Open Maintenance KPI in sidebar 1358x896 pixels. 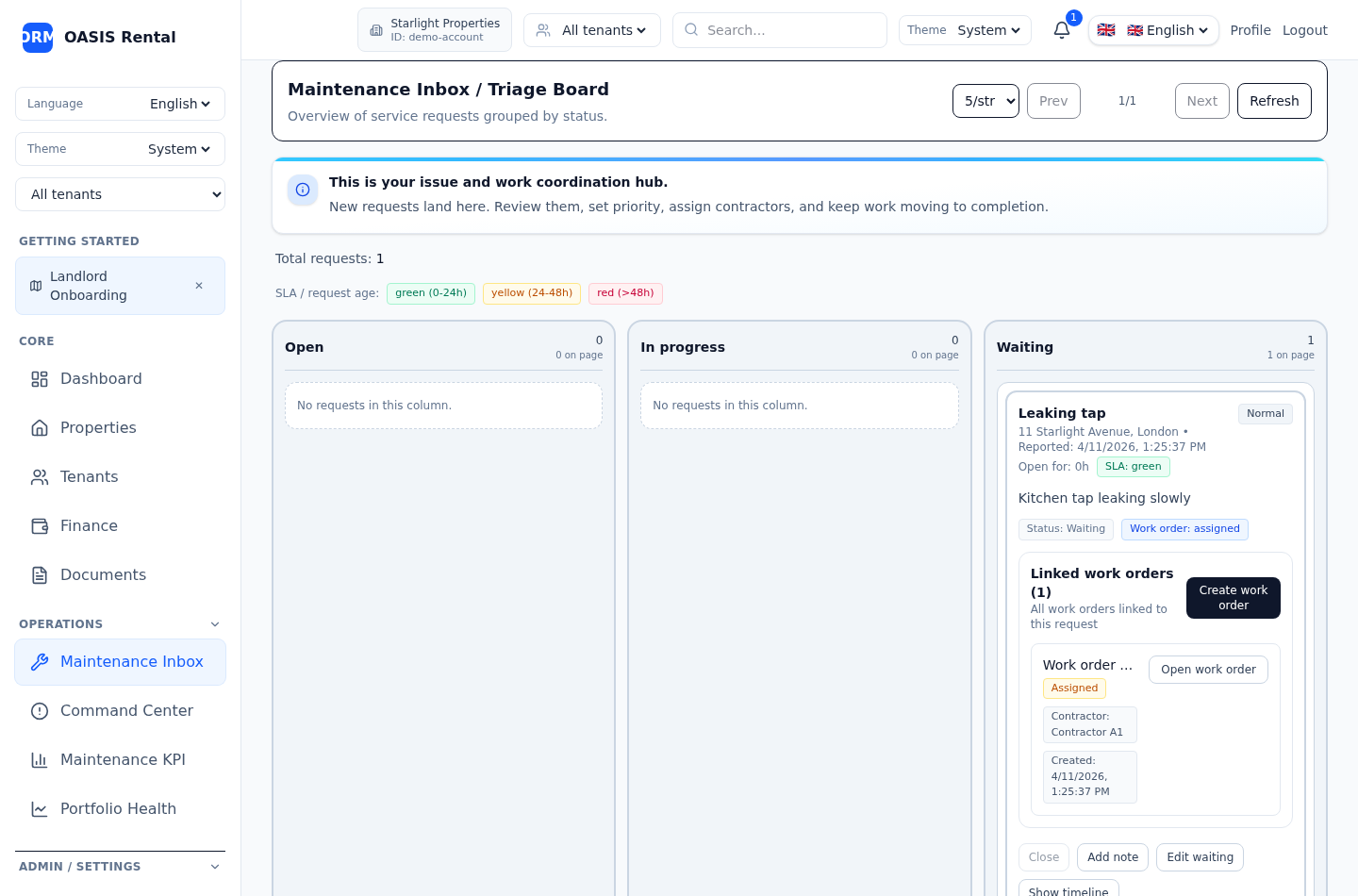point(123,760)
